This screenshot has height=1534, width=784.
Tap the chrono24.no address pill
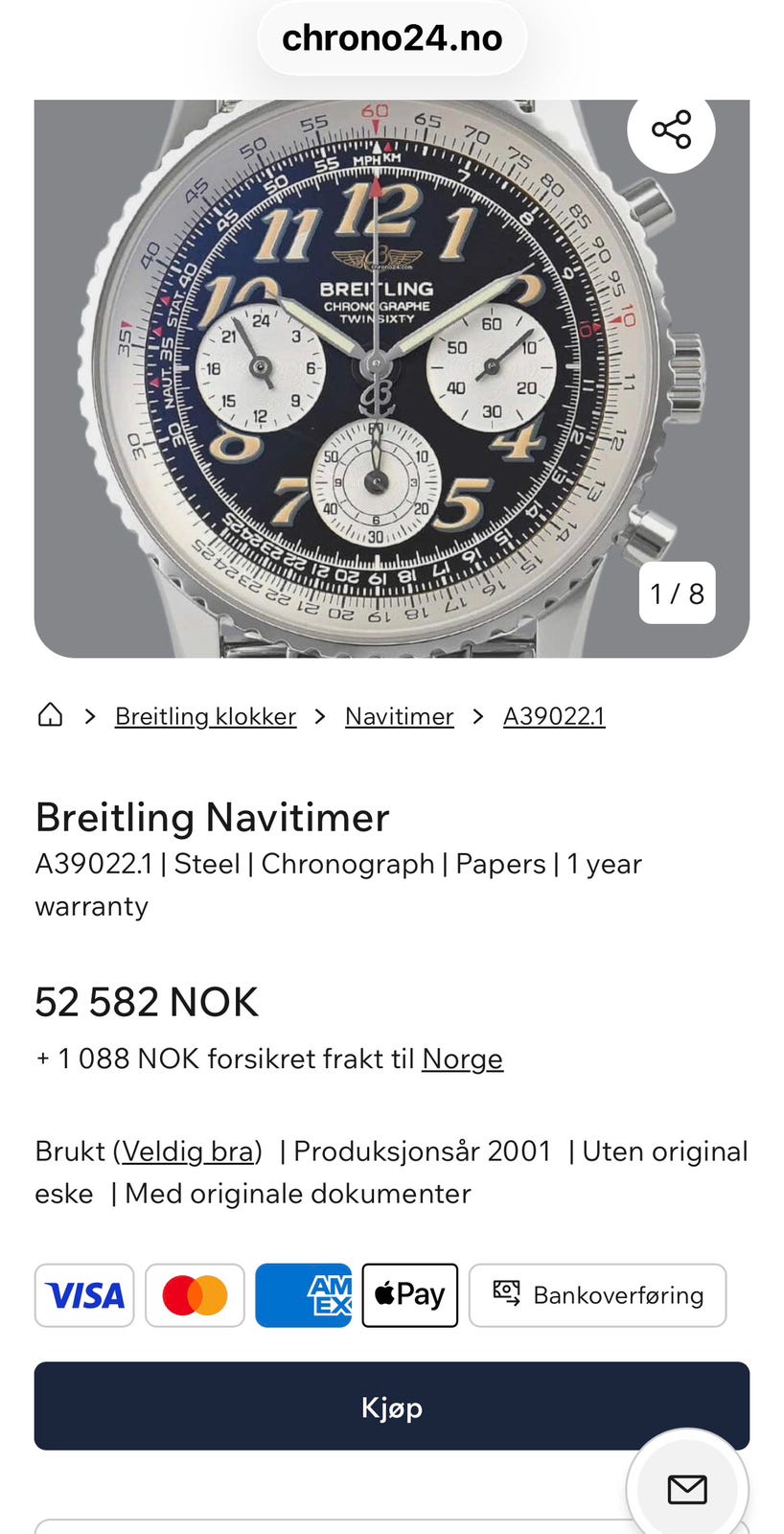point(392,38)
